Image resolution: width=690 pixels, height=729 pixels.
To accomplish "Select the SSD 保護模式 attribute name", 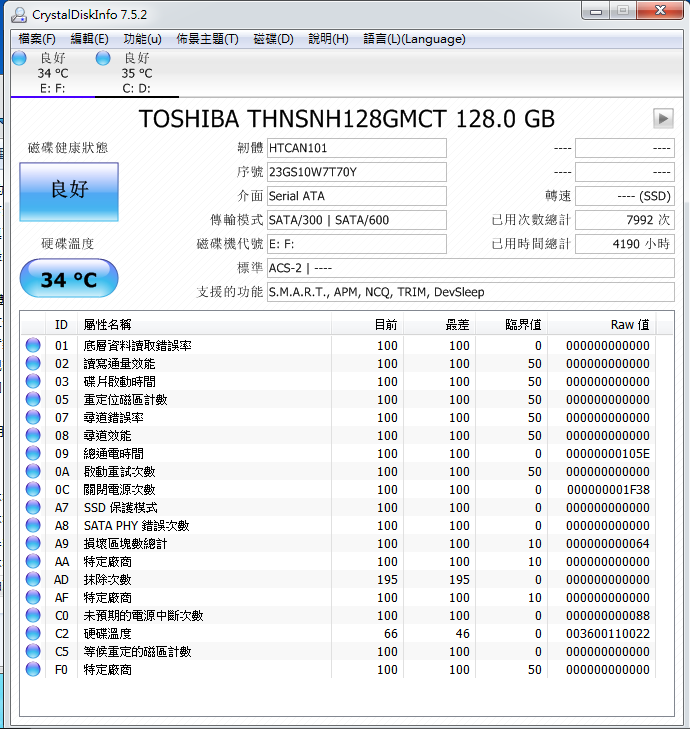I will tap(120, 507).
